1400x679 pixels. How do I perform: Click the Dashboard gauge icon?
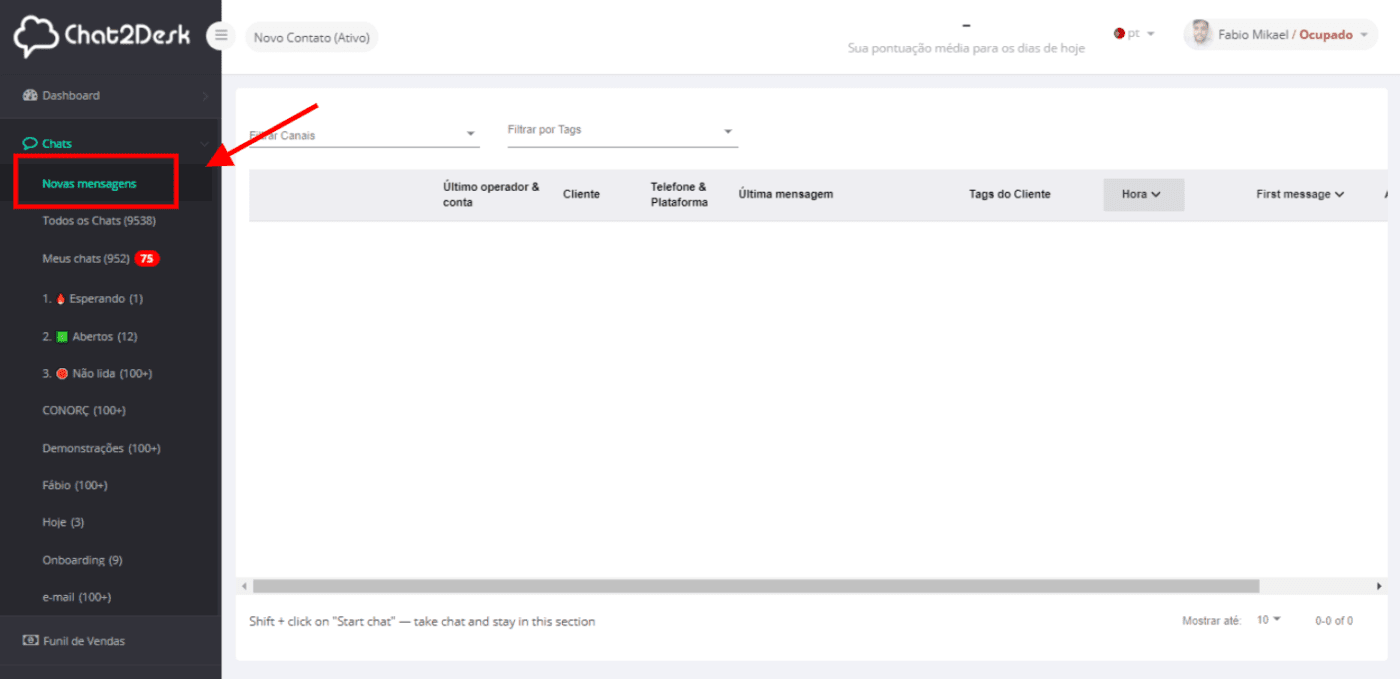pyautogui.click(x=30, y=96)
